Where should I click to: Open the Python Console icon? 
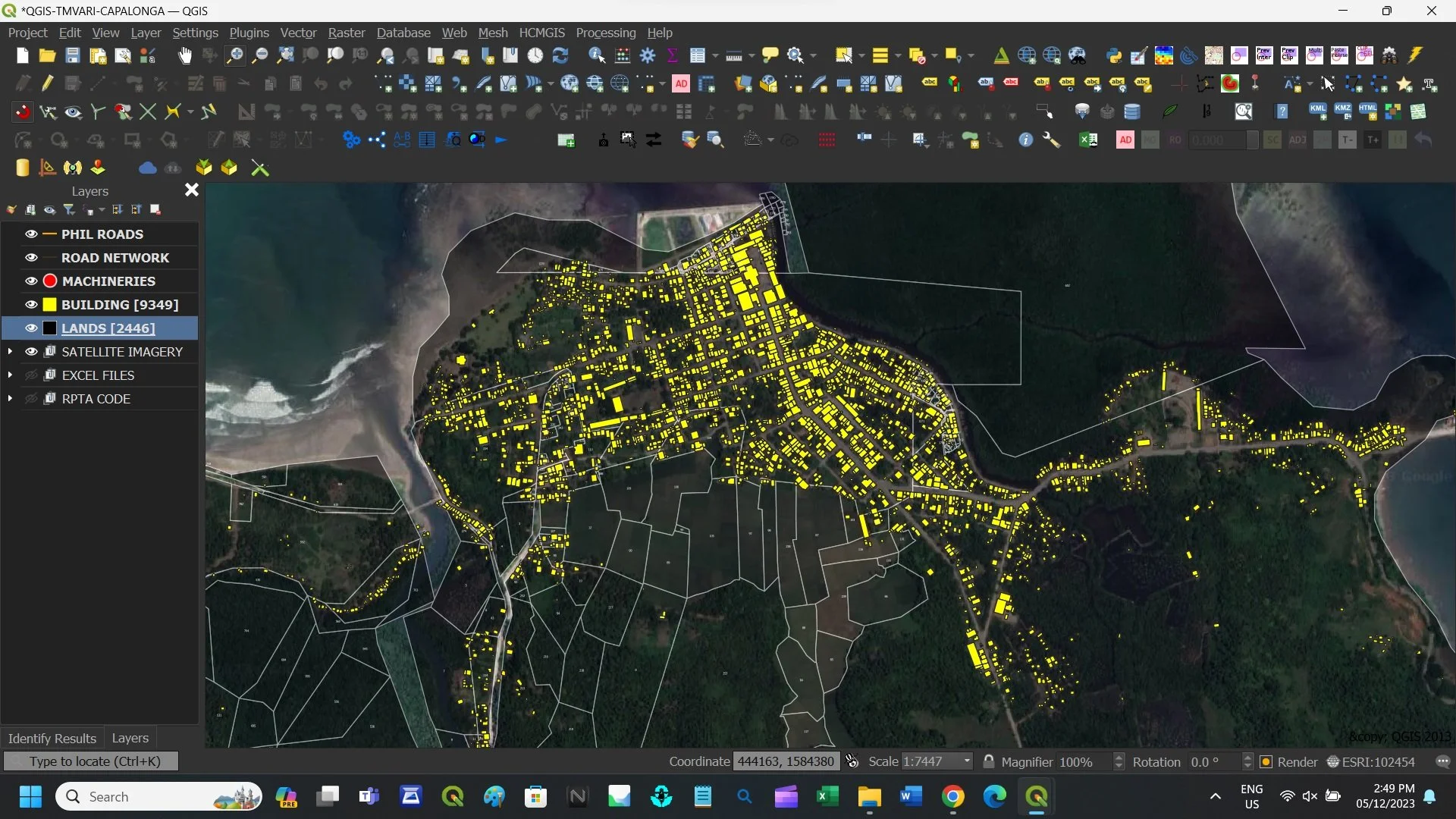[1113, 55]
